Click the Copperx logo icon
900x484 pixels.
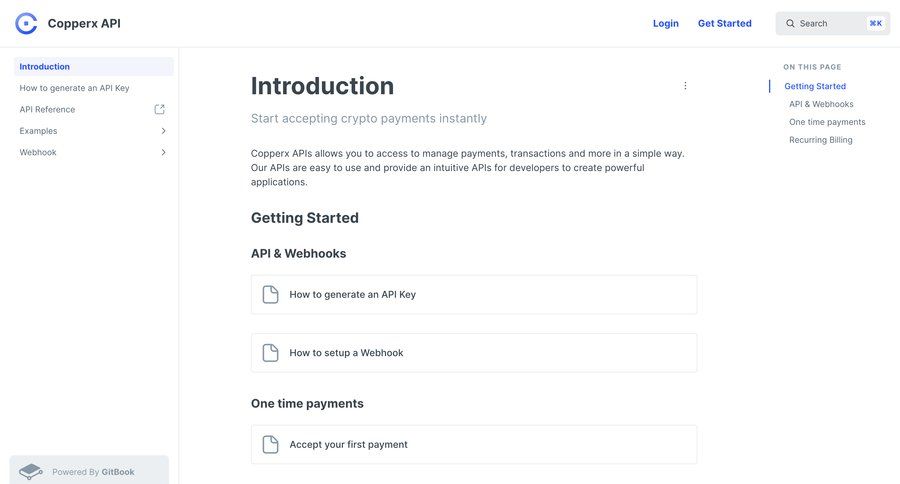[x=27, y=23]
